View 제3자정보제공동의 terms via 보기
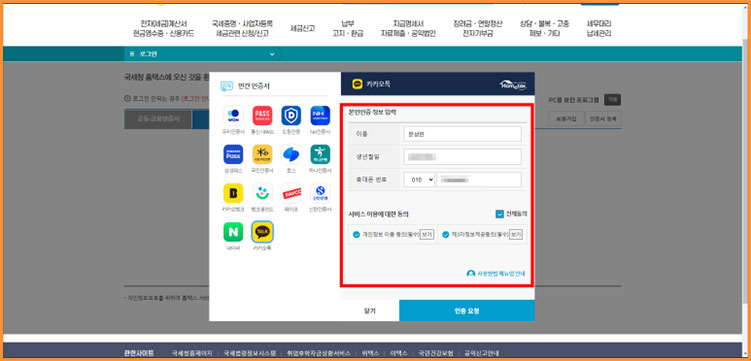 pos(515,235)
